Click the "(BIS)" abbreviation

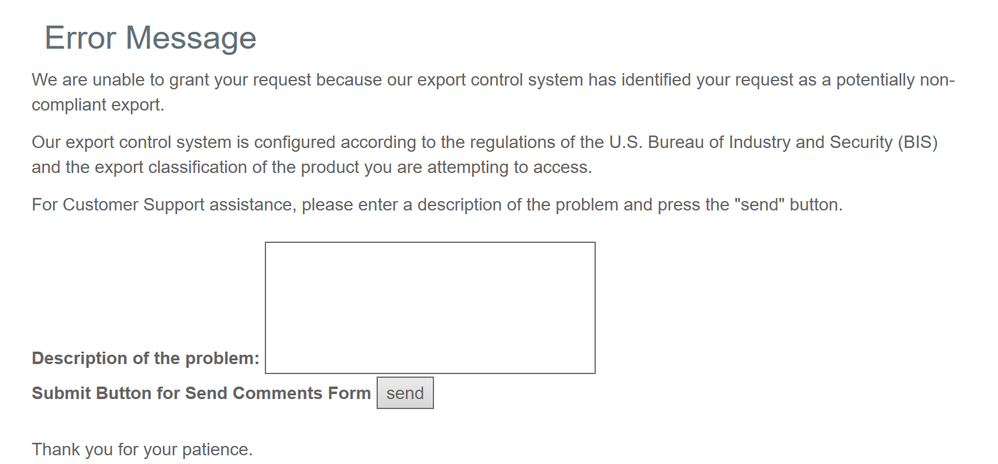click(x=917, y=142)
